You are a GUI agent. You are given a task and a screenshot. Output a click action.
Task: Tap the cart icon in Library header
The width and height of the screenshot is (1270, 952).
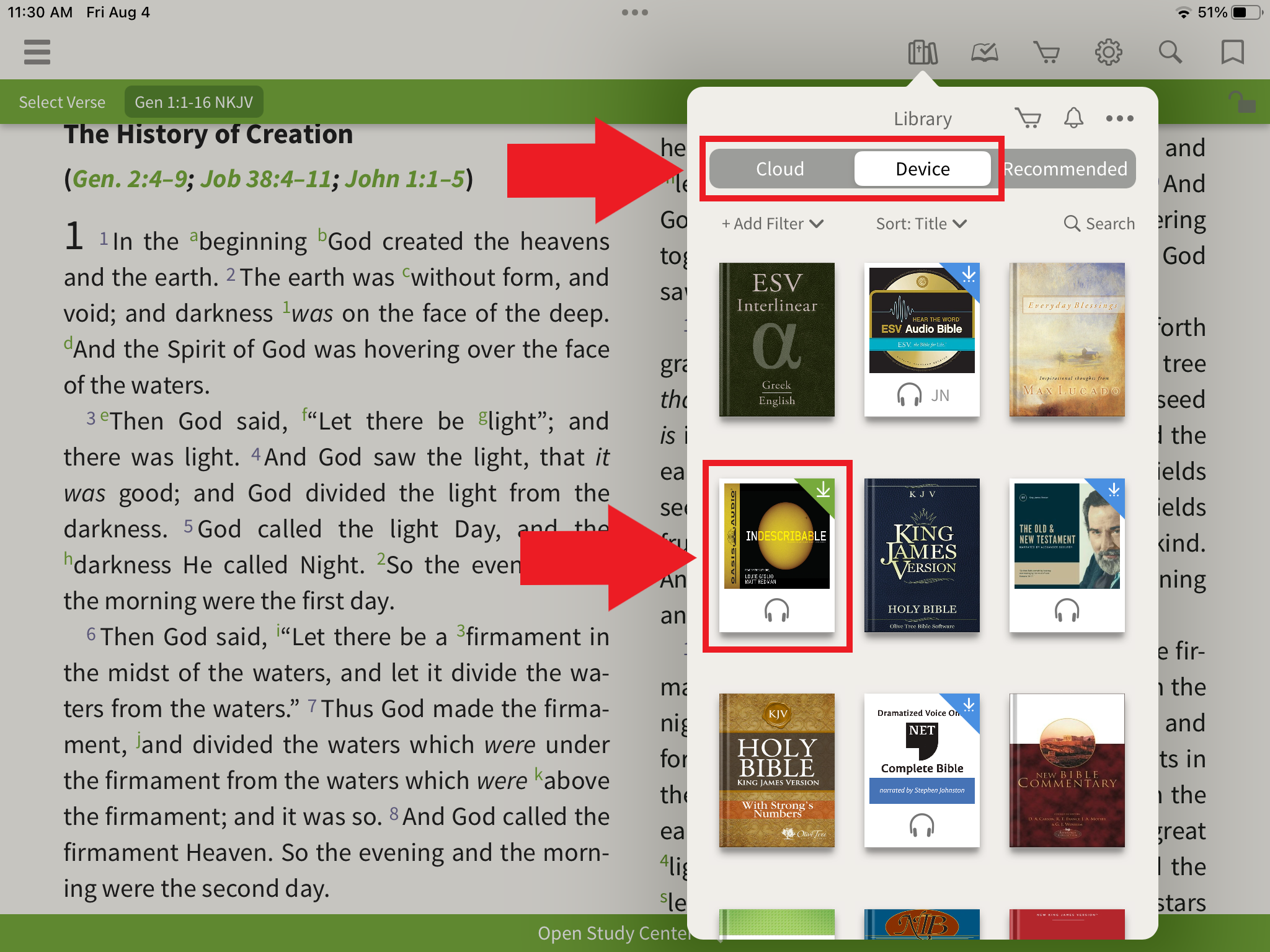[1028, 118]
